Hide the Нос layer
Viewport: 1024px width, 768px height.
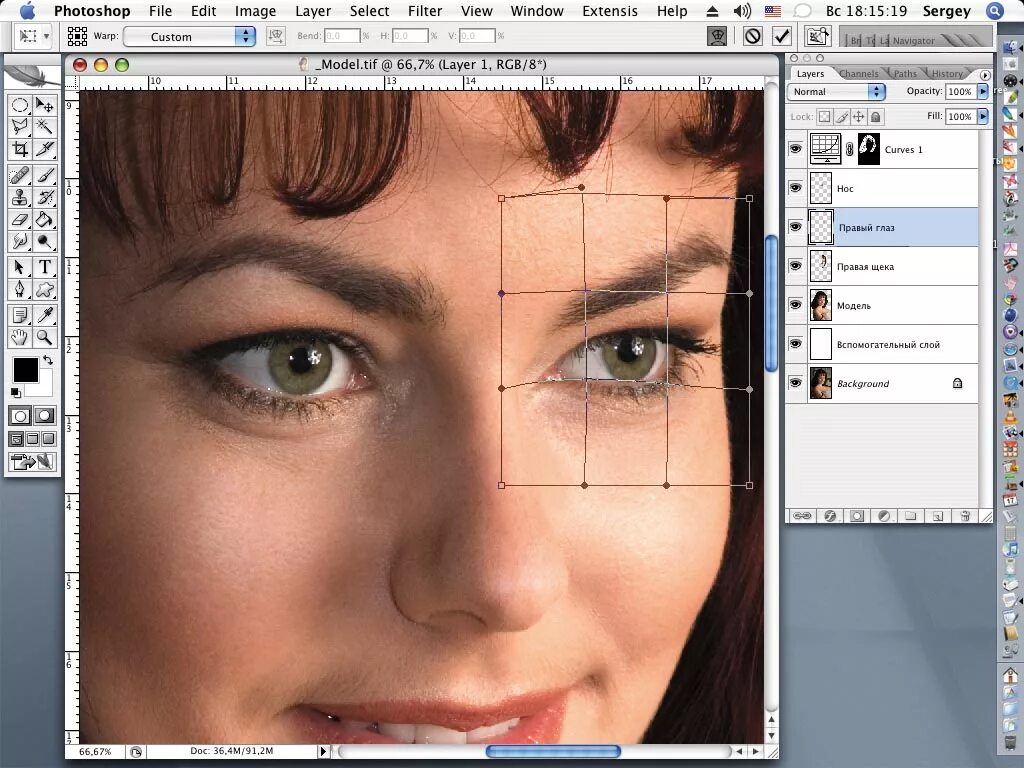(795, 188)
